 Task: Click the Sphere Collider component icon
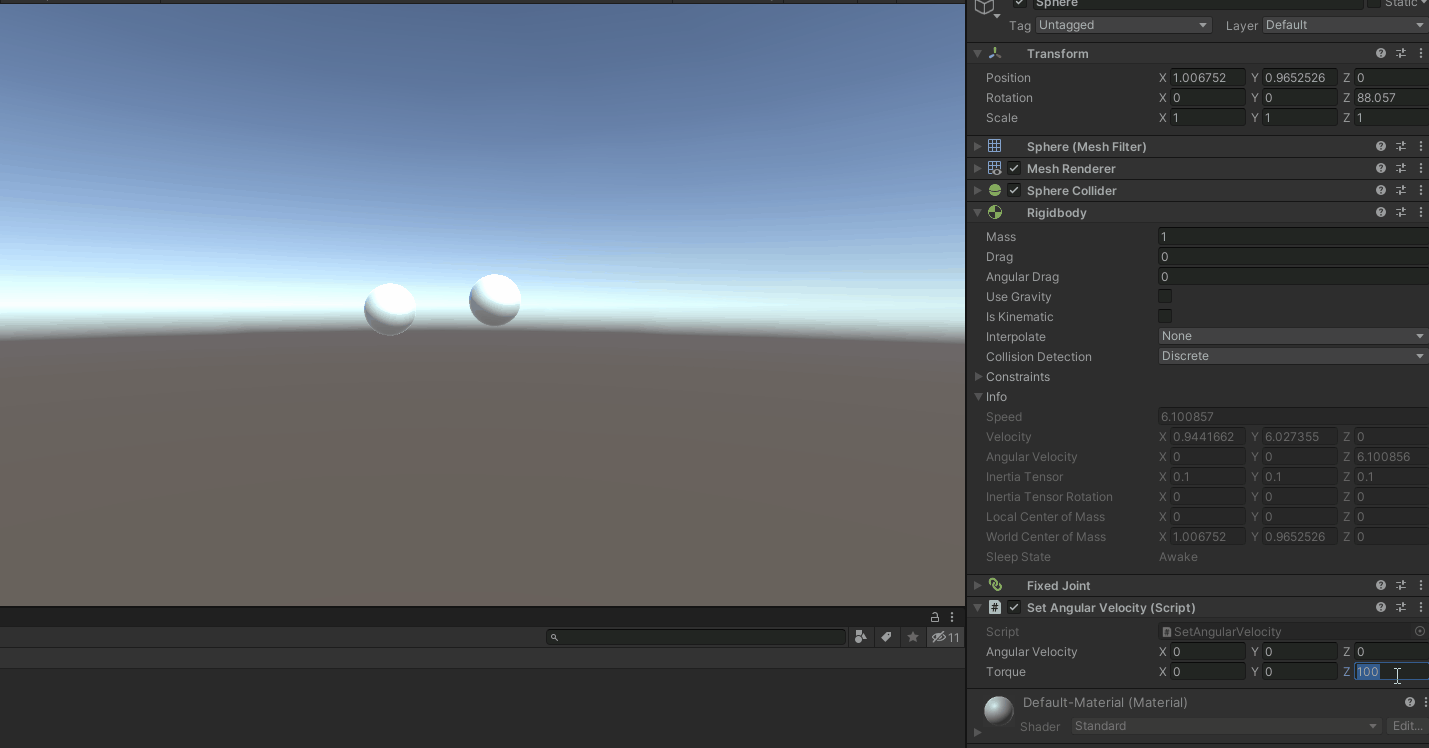tap(994, 190)
